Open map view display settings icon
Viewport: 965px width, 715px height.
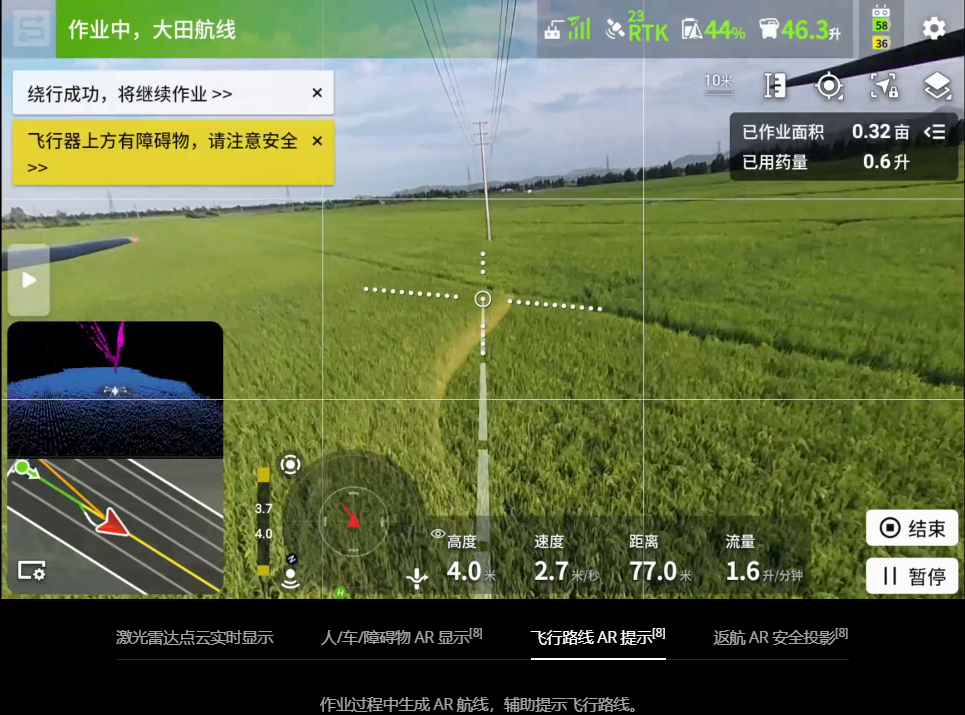click(31, 570)
